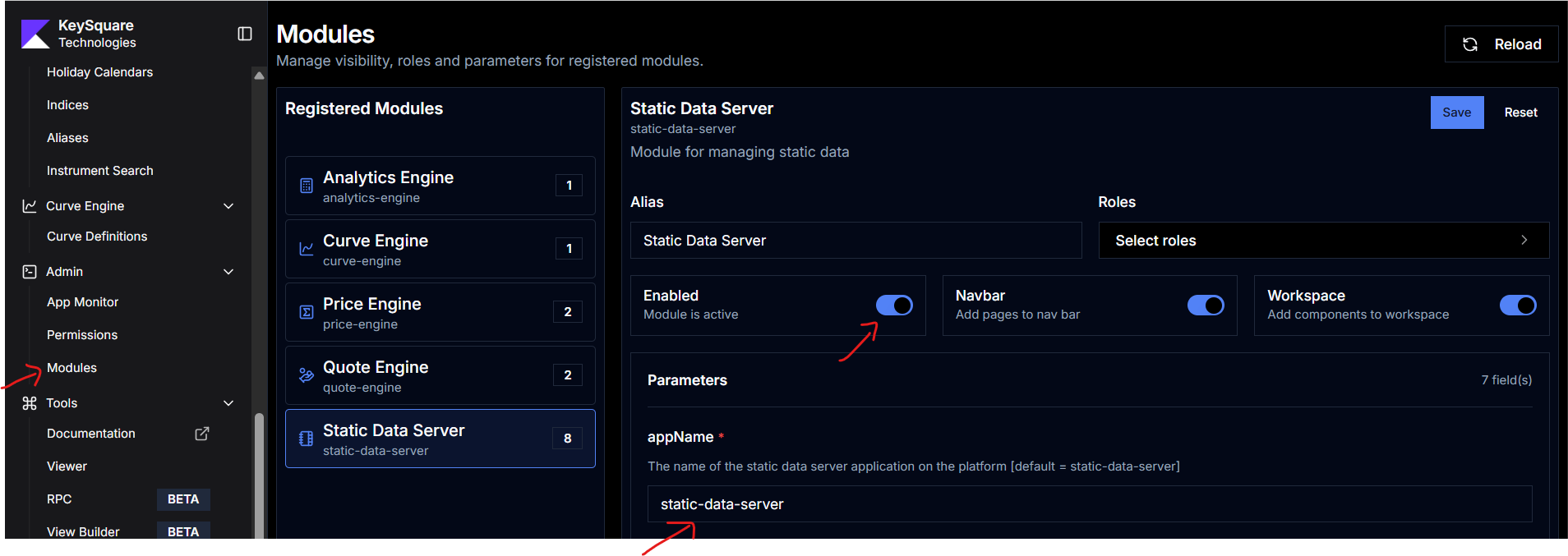Image resolution: width=1568 pixels, height=556 pixels.
Task: Open View Builder tool in sidebar
Action: (x=83, y=531)
